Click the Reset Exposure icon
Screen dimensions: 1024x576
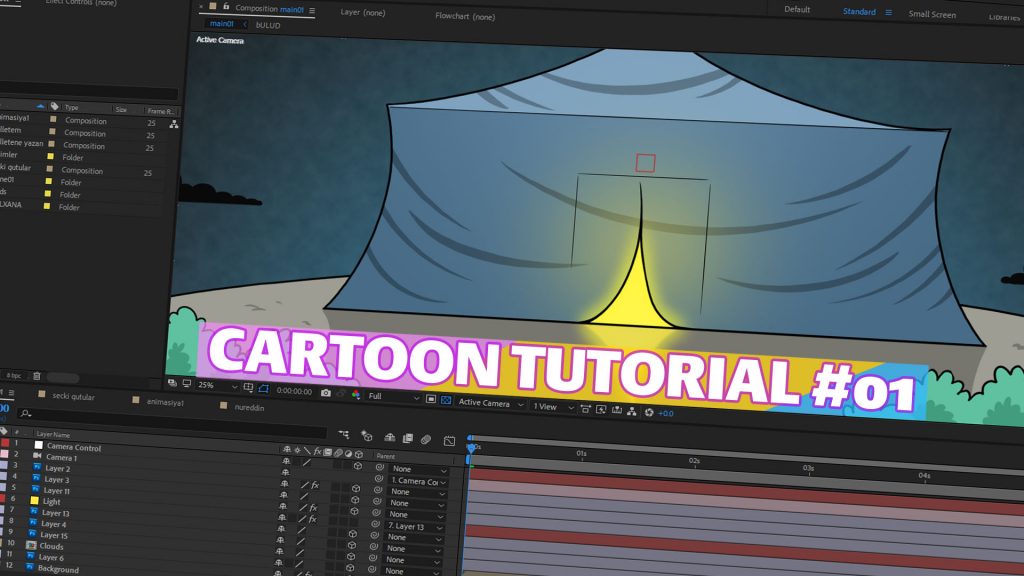(649, 412)
